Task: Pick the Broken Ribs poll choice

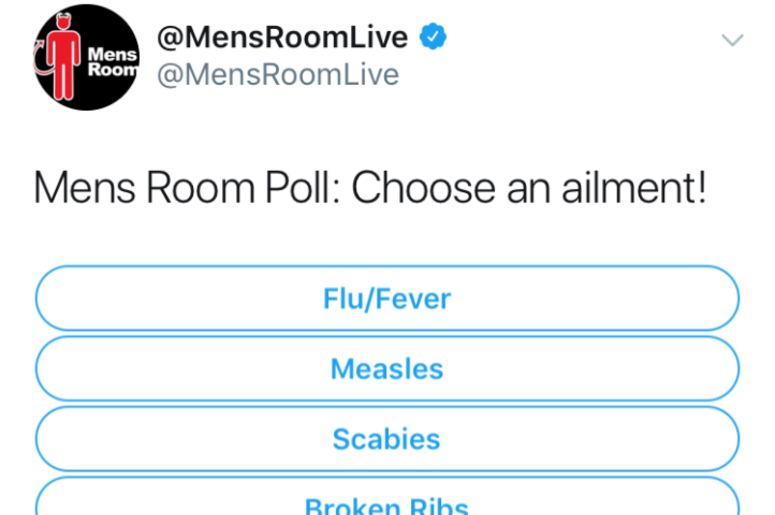Action: tap(388, 496)
